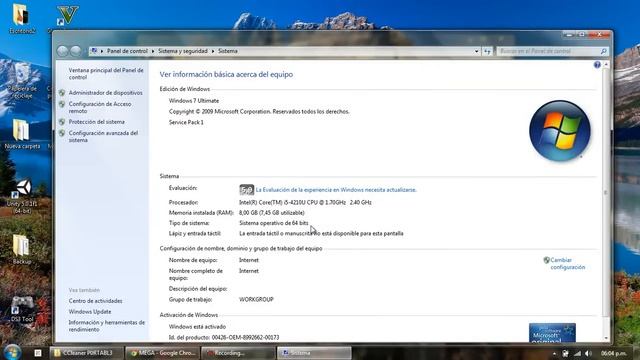The width and height of the screenshot is (640, 360).
Task: Open Configuración avanzada del sistema
Action: (103, 136)
